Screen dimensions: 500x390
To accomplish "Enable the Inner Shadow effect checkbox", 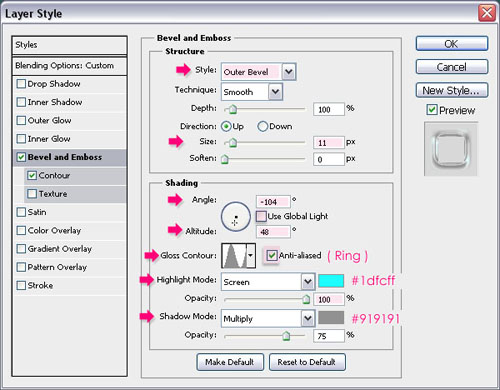I will coord(21,102).
